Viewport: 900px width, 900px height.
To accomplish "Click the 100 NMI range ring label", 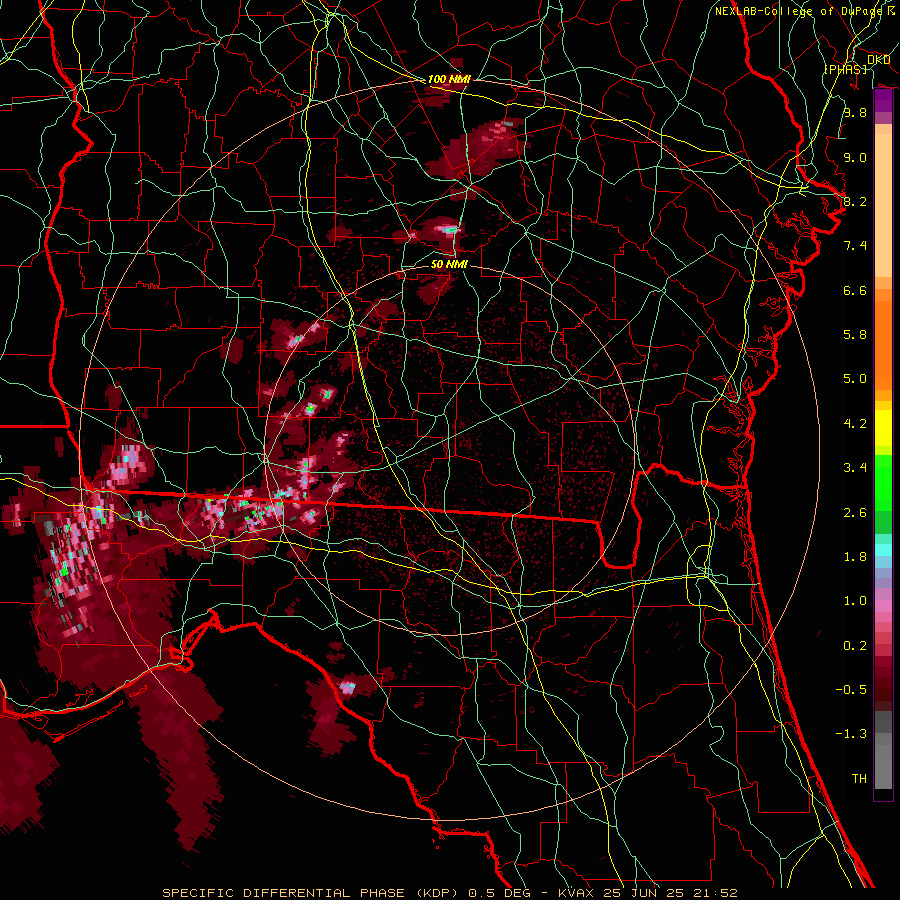I will (x=449, y=79).
